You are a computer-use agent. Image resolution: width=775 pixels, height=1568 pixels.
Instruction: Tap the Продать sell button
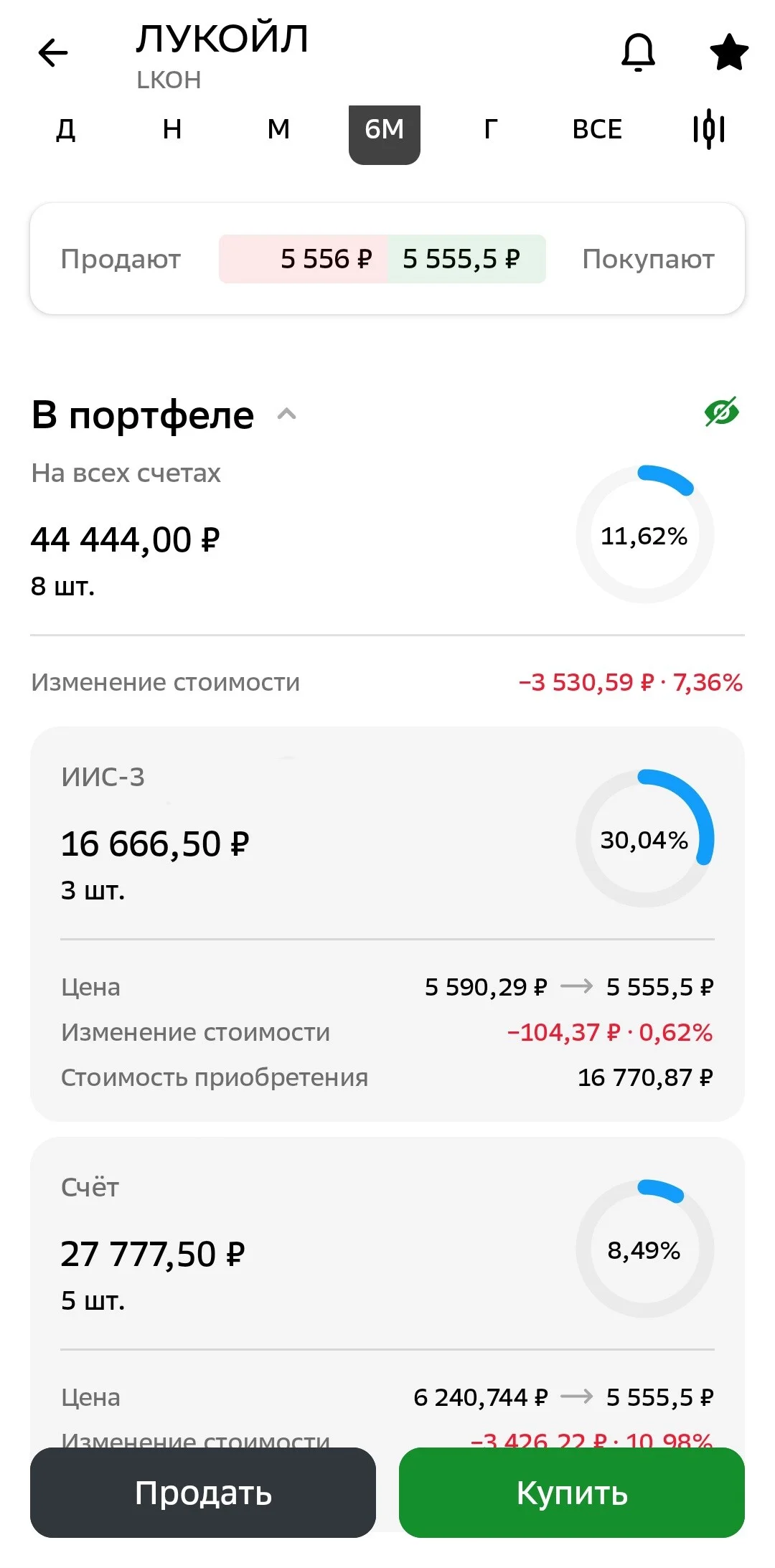(203, 1492)
